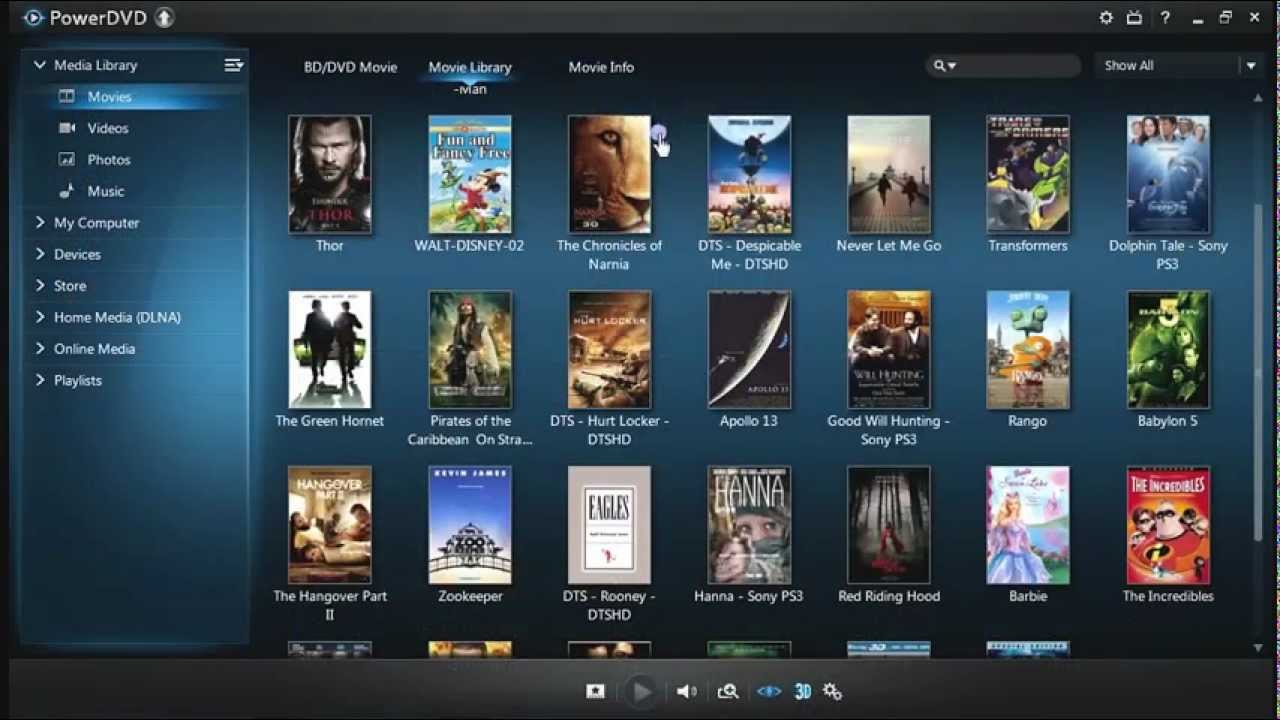Select Pirates of the Caribbean poster
The height and width of the screenshot is (720, 1280).
coord(469,349)
